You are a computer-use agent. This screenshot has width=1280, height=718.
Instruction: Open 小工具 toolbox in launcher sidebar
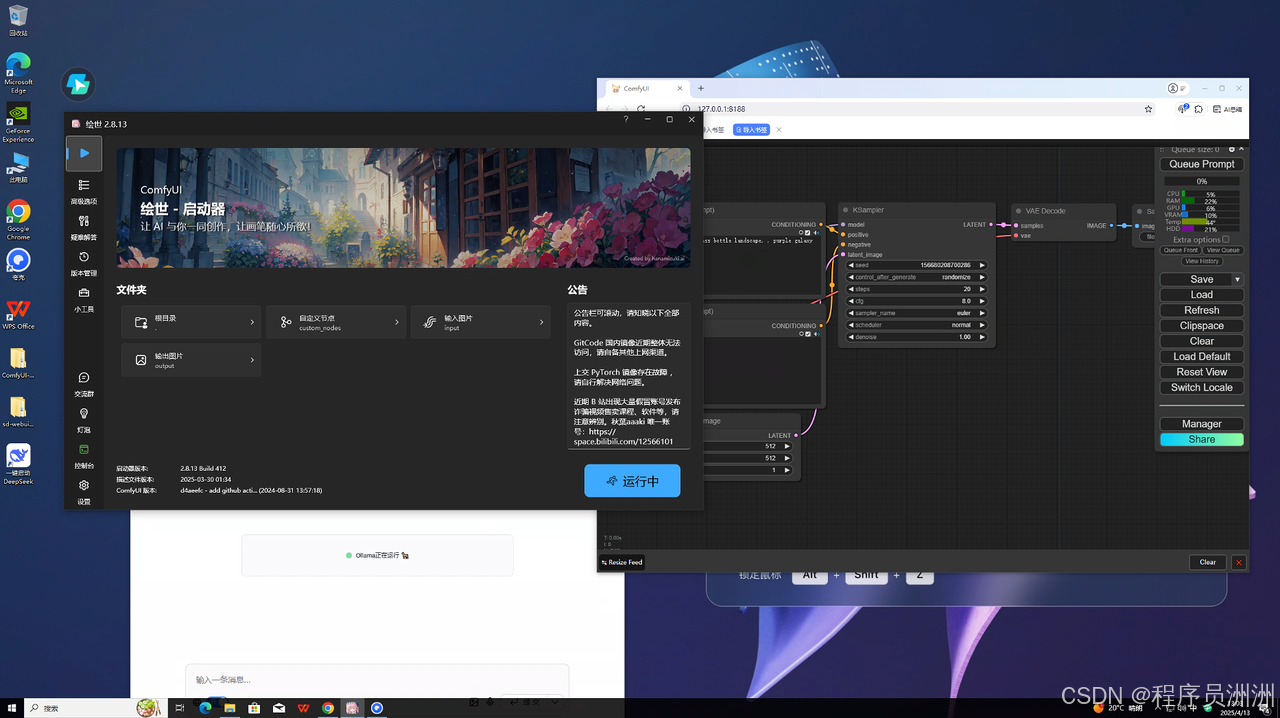click(84, 299)
